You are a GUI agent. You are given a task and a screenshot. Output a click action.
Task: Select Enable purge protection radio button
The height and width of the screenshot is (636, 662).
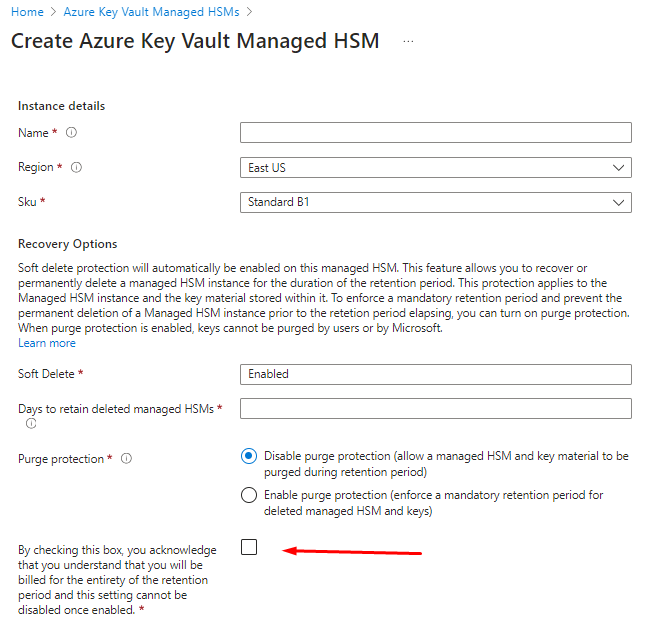[x=249, y=495]
